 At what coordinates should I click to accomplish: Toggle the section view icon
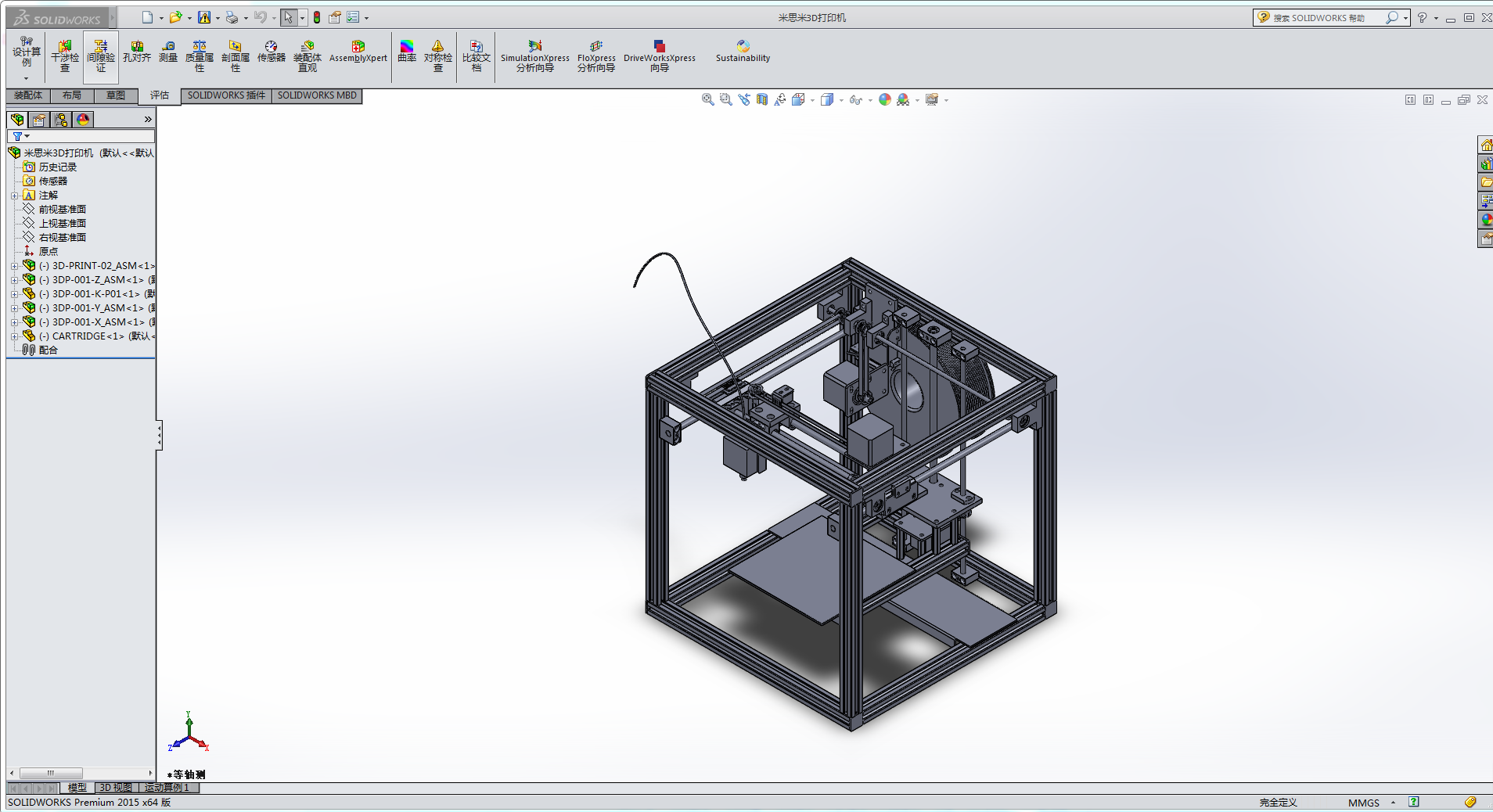[x=762, y=99]
